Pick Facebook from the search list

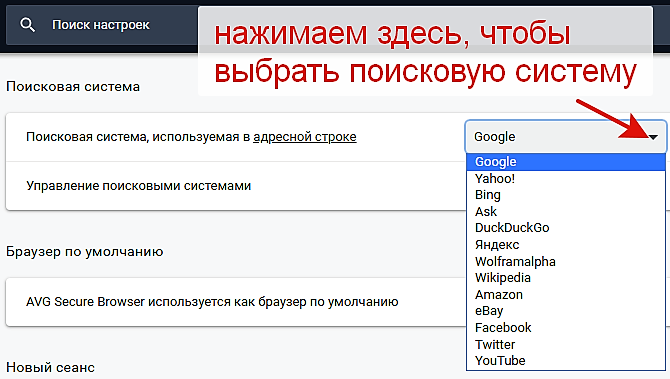click(566, 328)
